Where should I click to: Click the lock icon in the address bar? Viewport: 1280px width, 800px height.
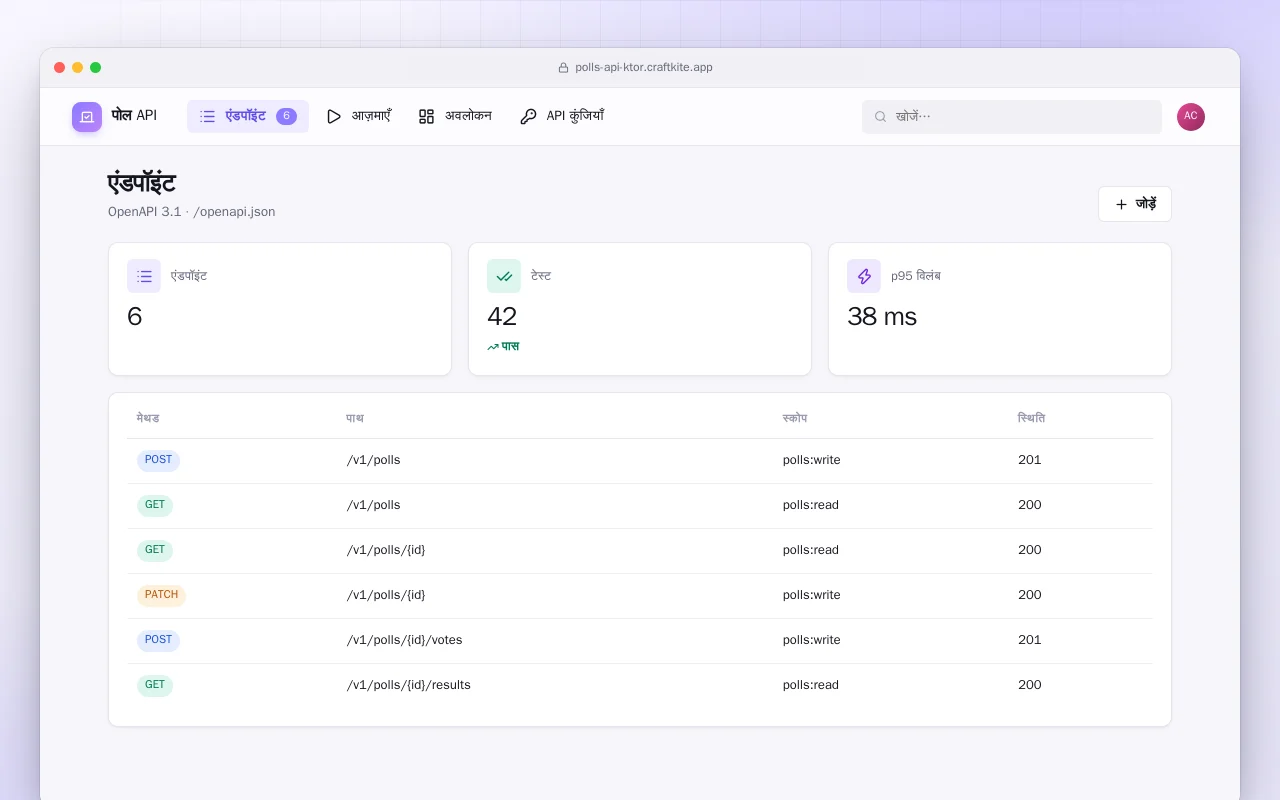coord(563,68)
